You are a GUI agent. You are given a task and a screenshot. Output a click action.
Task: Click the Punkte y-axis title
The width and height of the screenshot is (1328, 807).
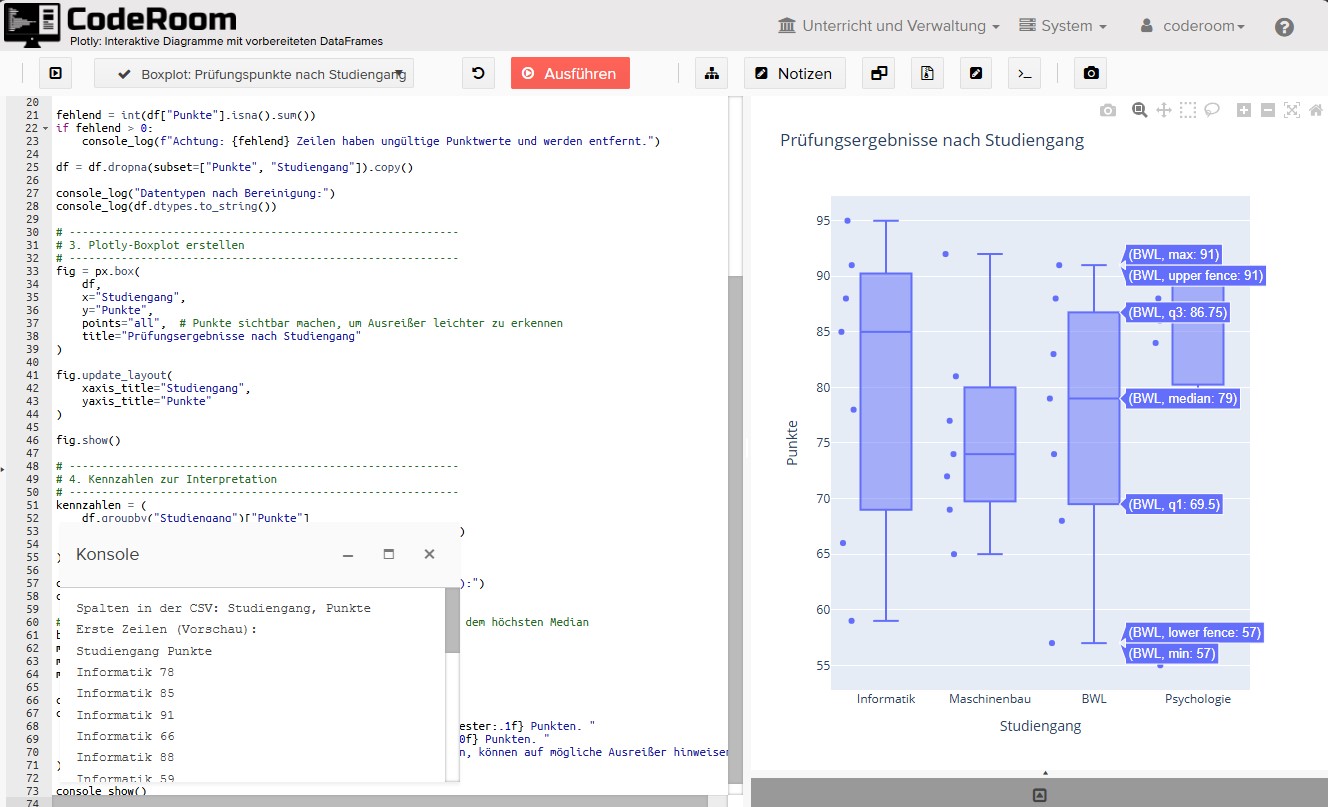coord(792,443)
